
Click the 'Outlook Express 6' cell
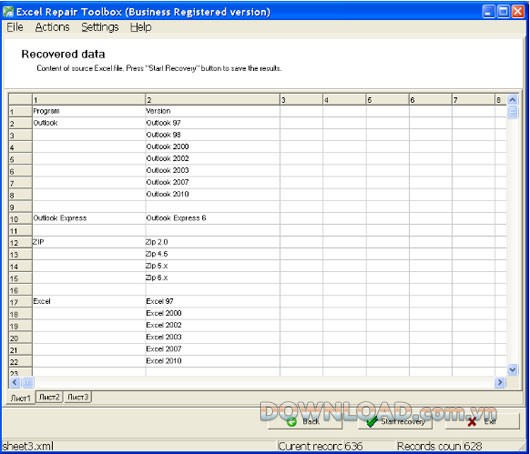(x=213, y=218)
